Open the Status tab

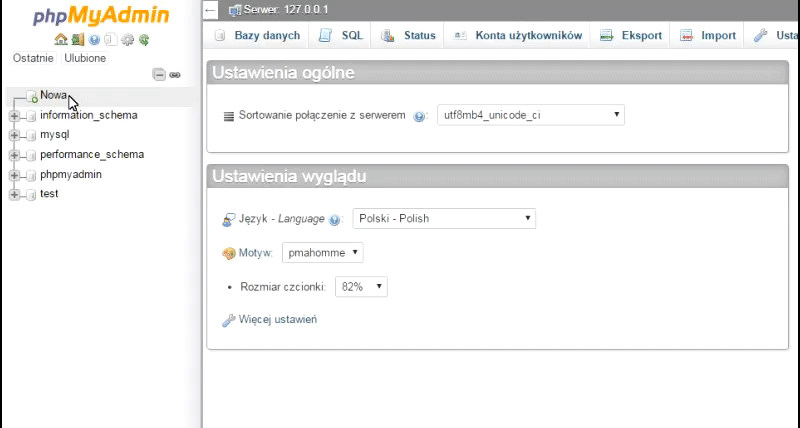click(407, 35)
